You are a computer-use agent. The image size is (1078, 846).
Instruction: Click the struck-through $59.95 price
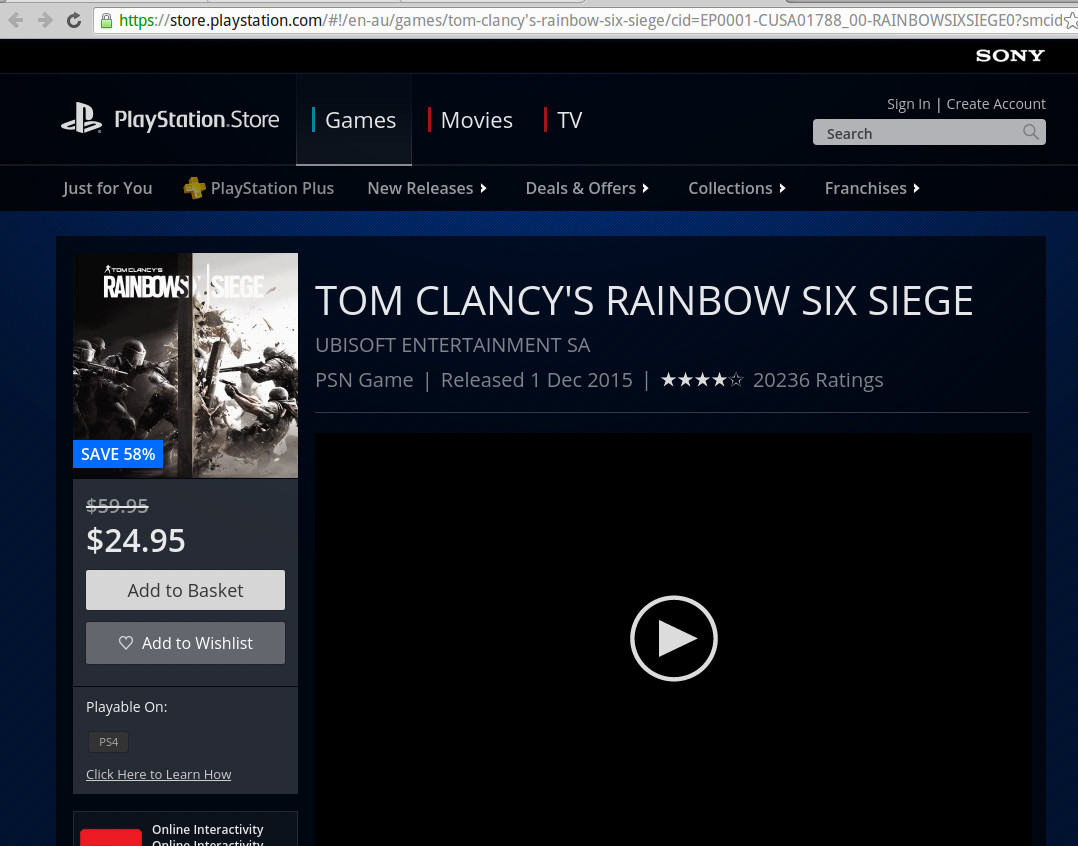[x=118, y=507]
